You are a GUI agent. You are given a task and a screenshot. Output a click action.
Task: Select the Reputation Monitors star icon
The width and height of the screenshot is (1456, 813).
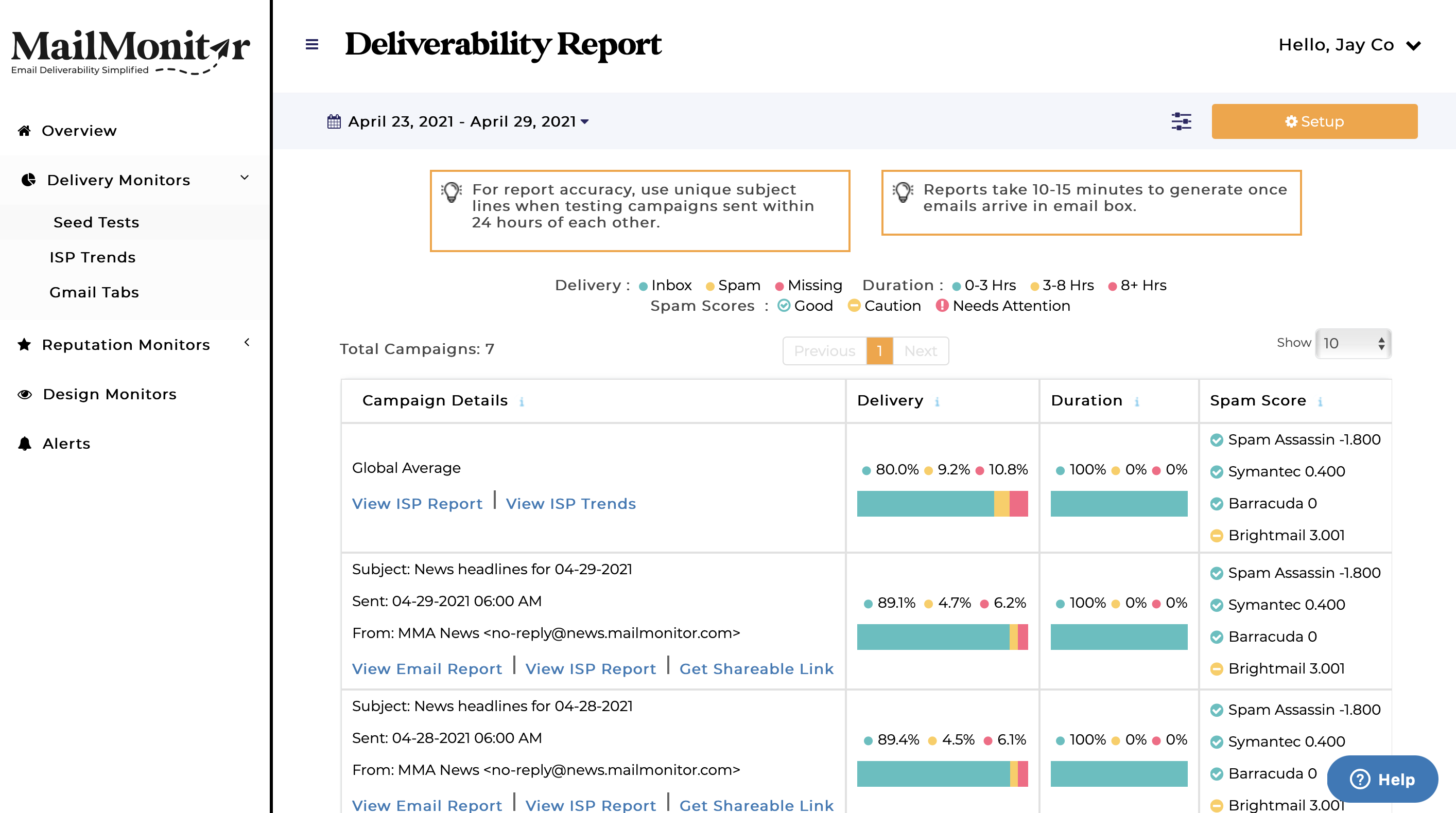[x=24, y=344]
